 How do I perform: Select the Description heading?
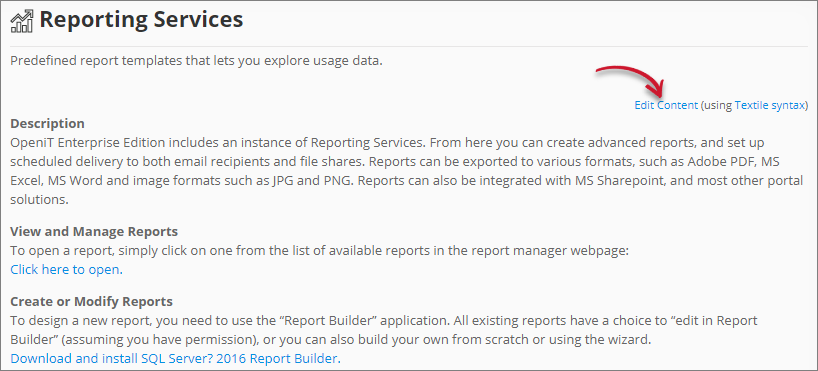click(x=47, y=124)
